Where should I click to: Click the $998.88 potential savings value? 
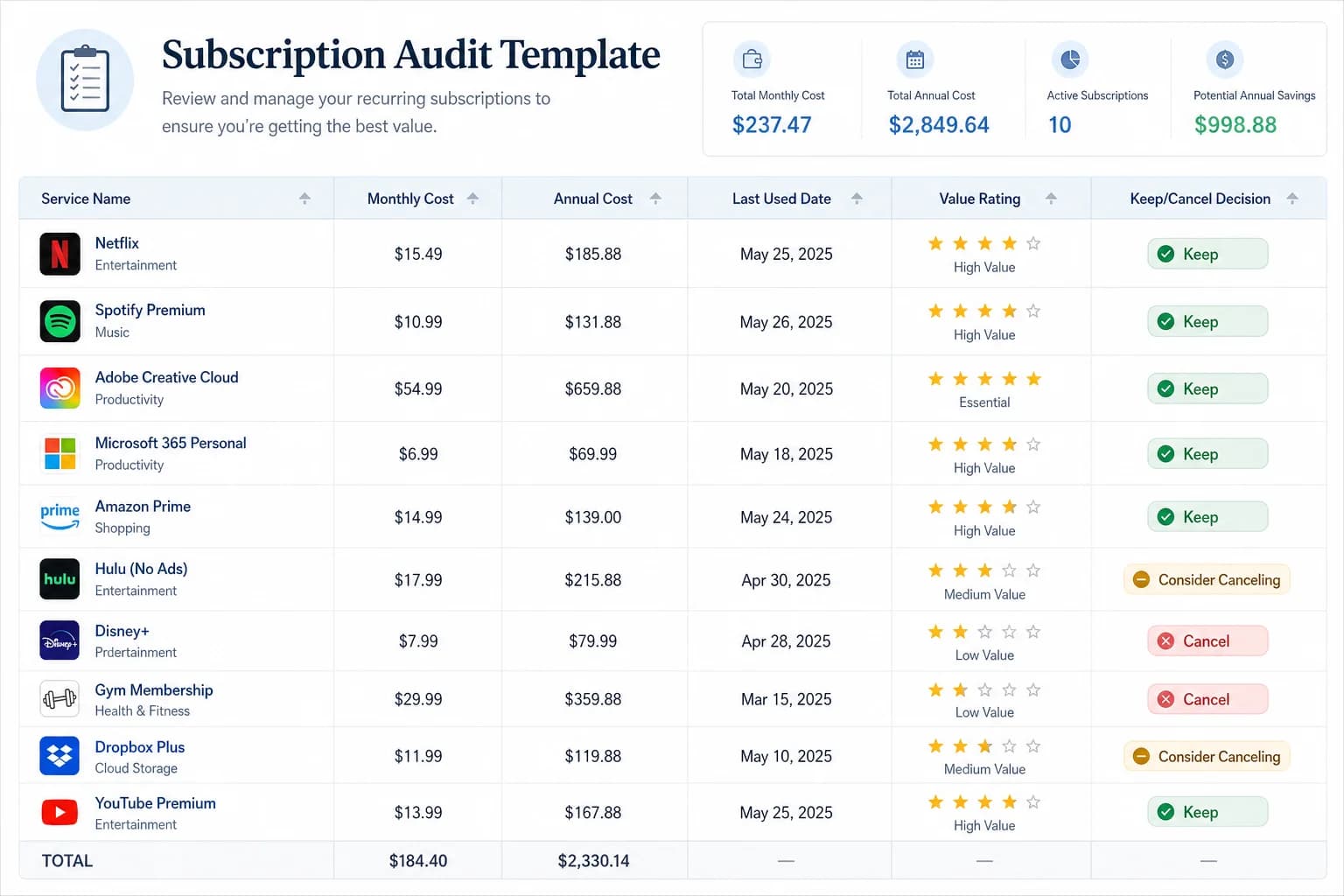(1235, 125)
